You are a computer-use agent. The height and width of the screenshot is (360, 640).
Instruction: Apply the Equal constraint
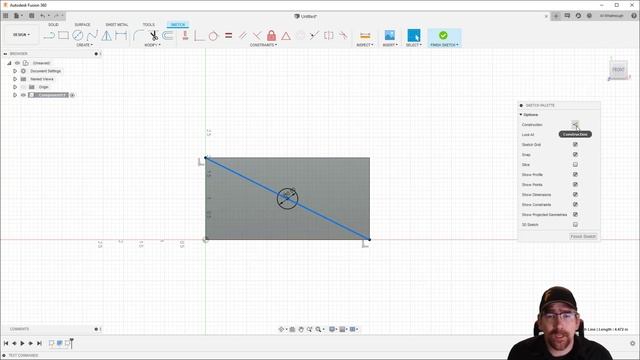[x=229, y=36]
